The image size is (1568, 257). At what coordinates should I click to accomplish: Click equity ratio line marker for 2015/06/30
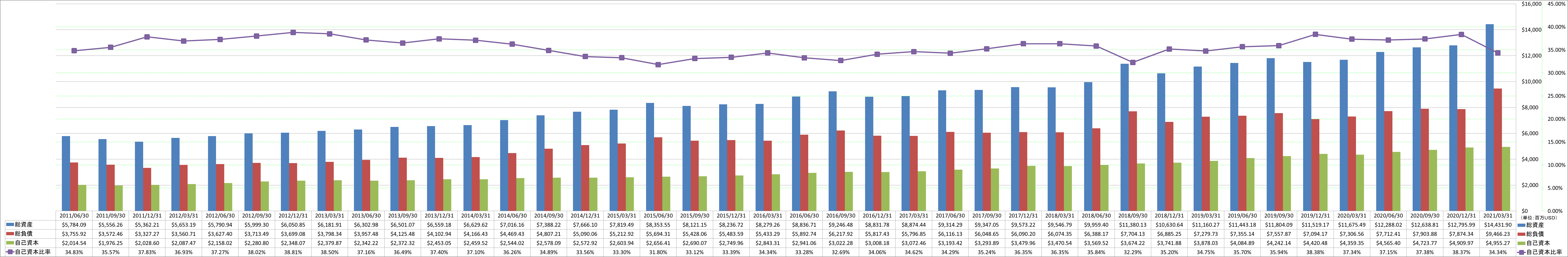658,64
